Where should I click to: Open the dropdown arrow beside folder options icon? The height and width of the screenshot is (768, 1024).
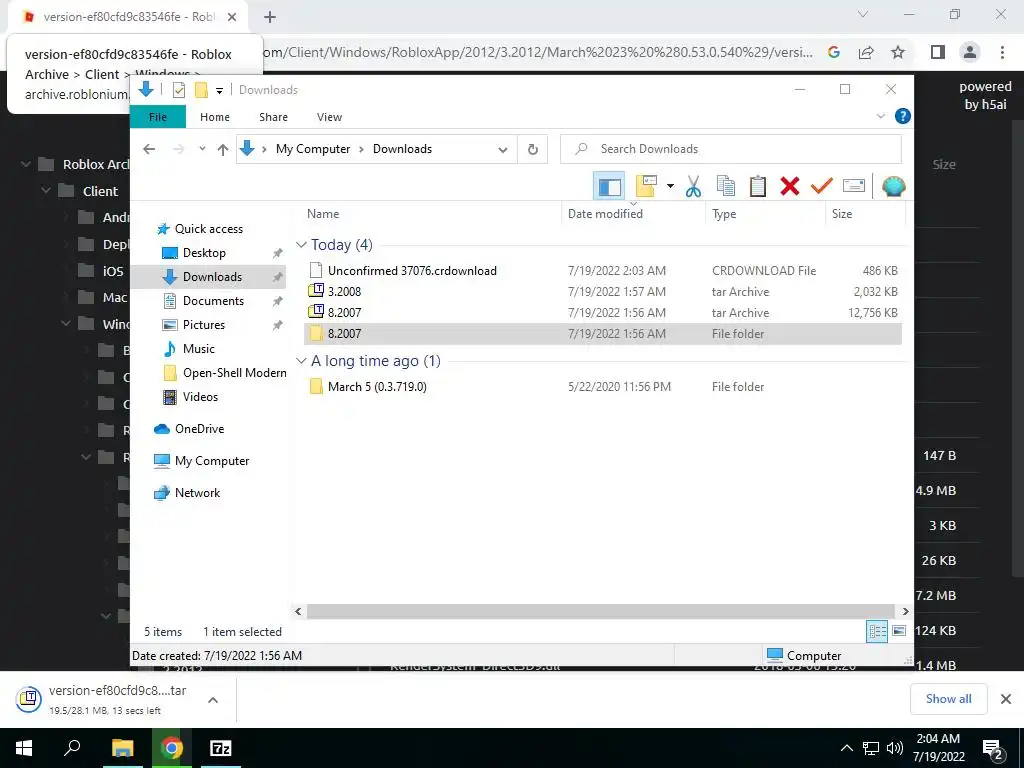(x=670, y=187)
